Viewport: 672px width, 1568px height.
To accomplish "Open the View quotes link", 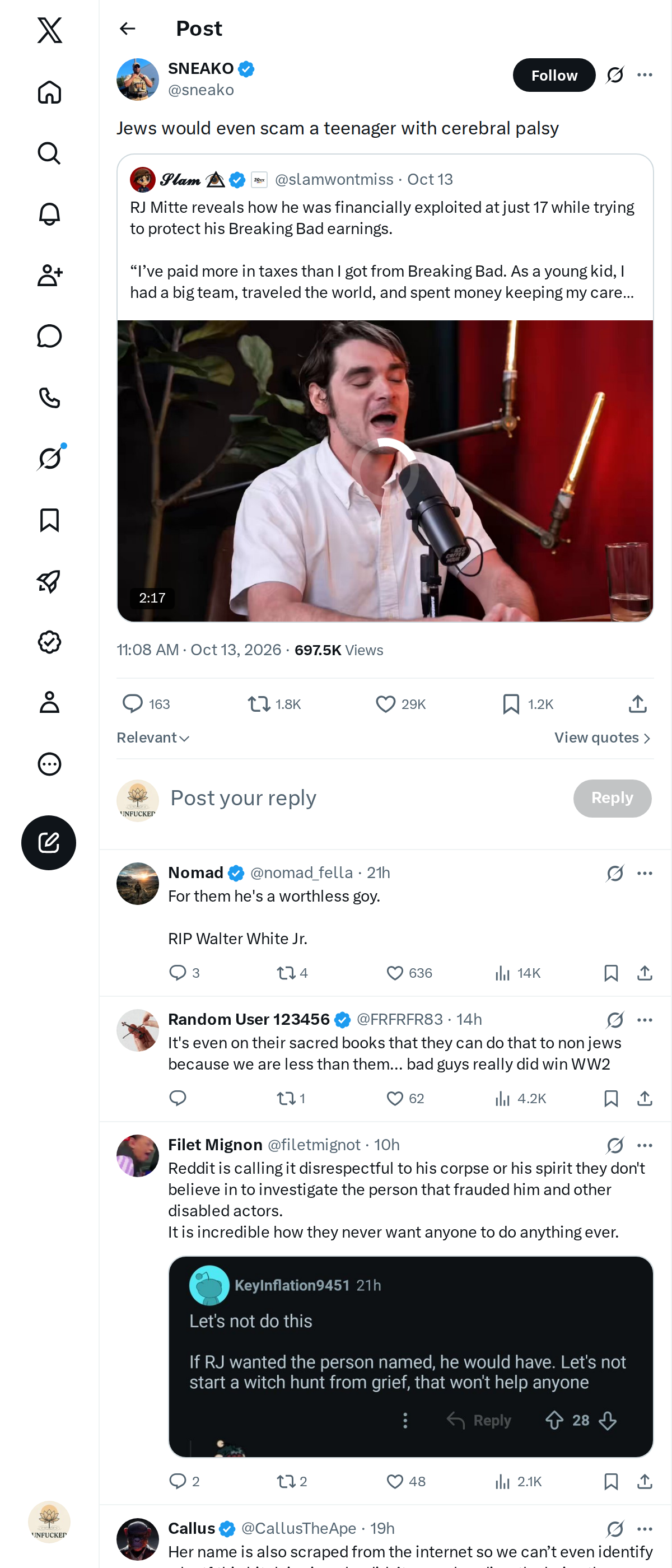I will pos(603,738).
